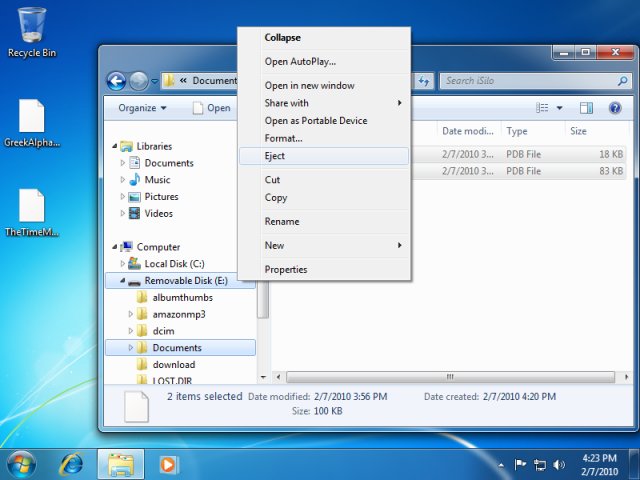Click the Help question mark icon
Screen dimensions: 640x480
click(615, 108)
